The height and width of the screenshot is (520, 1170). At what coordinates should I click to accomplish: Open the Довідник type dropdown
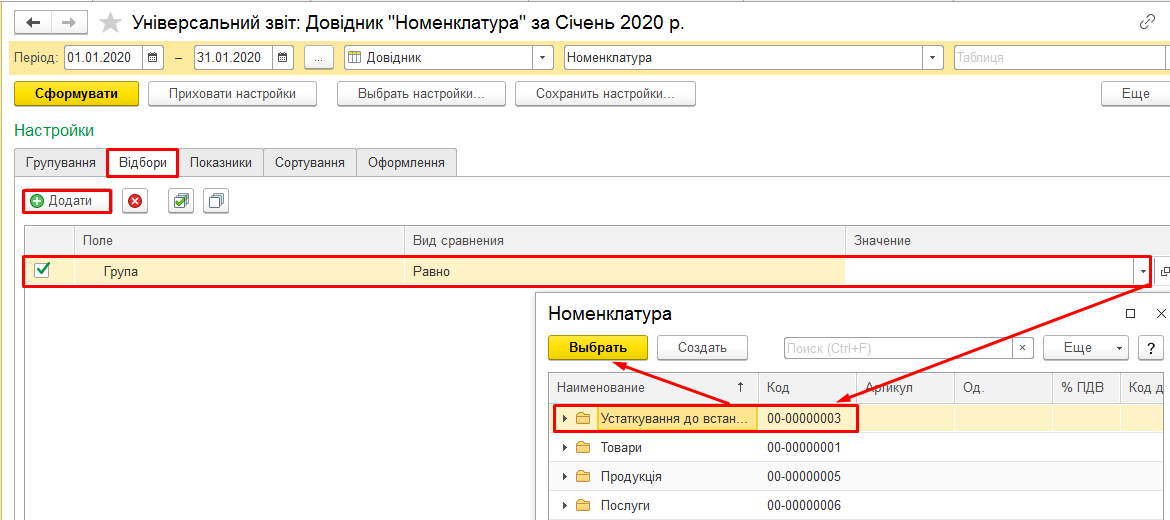(x=542, y=57)
